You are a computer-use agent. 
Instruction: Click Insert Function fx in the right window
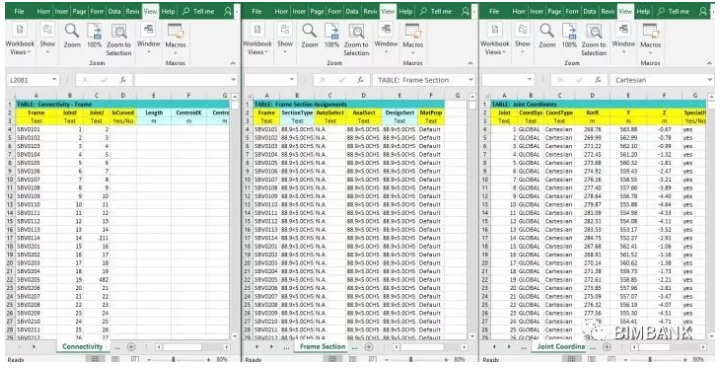(598, 80)
